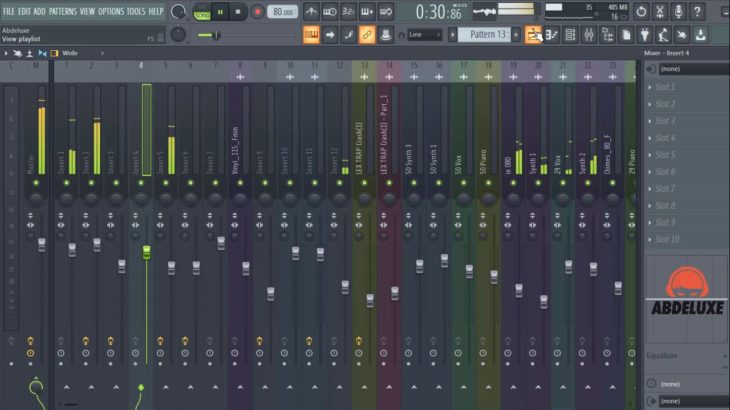Toggle effects enable on Master track

30,341
